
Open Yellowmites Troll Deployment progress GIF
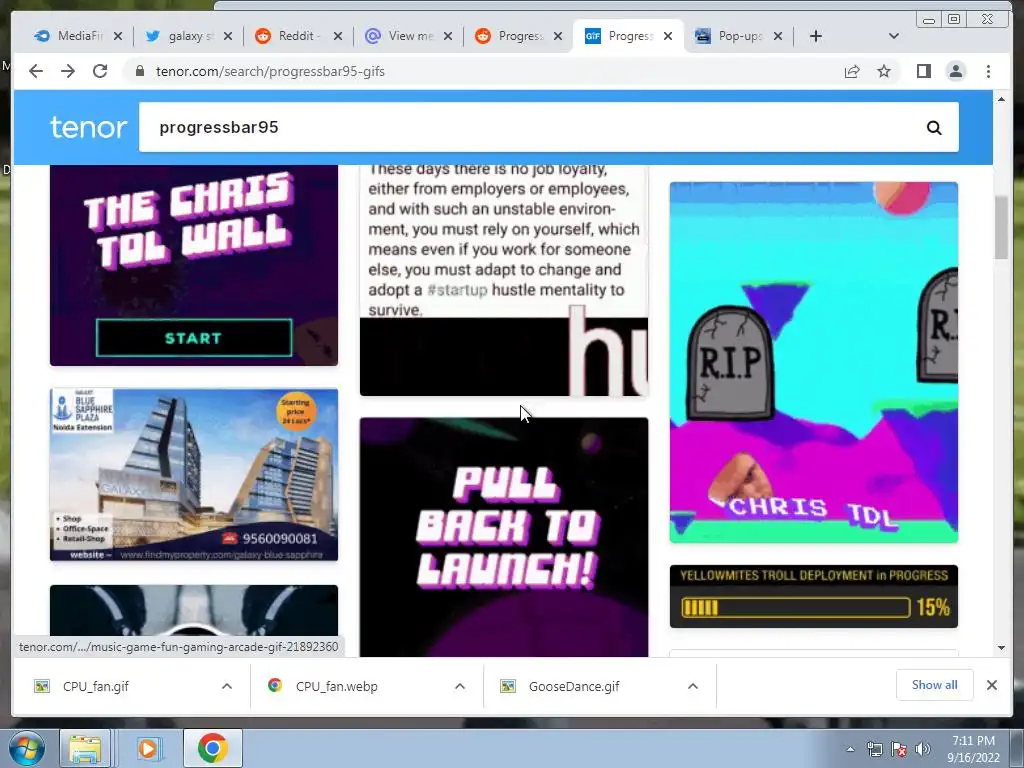(814, 596)
